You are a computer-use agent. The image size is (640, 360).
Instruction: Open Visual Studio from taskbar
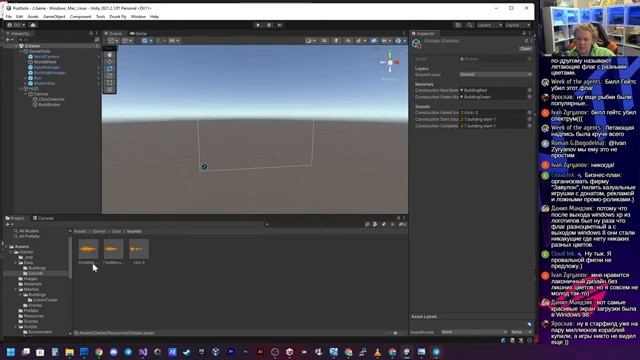(143, 352)
